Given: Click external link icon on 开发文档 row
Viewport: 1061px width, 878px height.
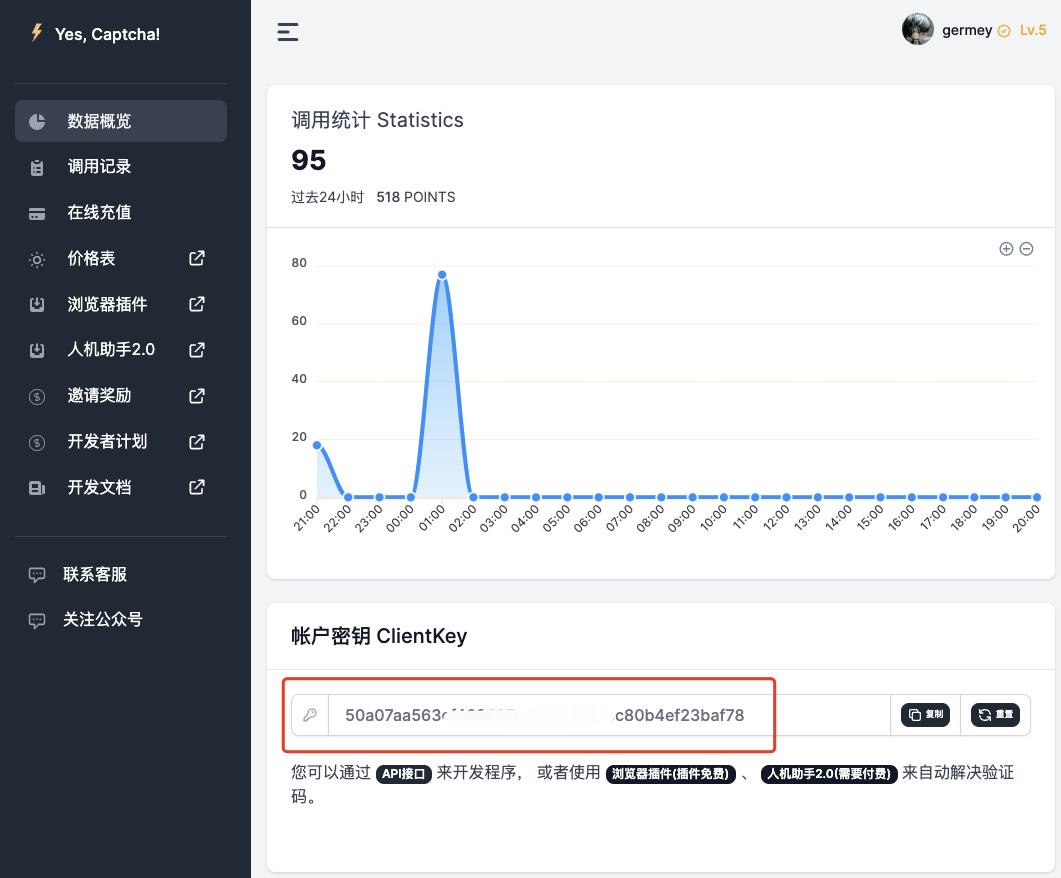Looking at the screenshot, I should (197, 488).
